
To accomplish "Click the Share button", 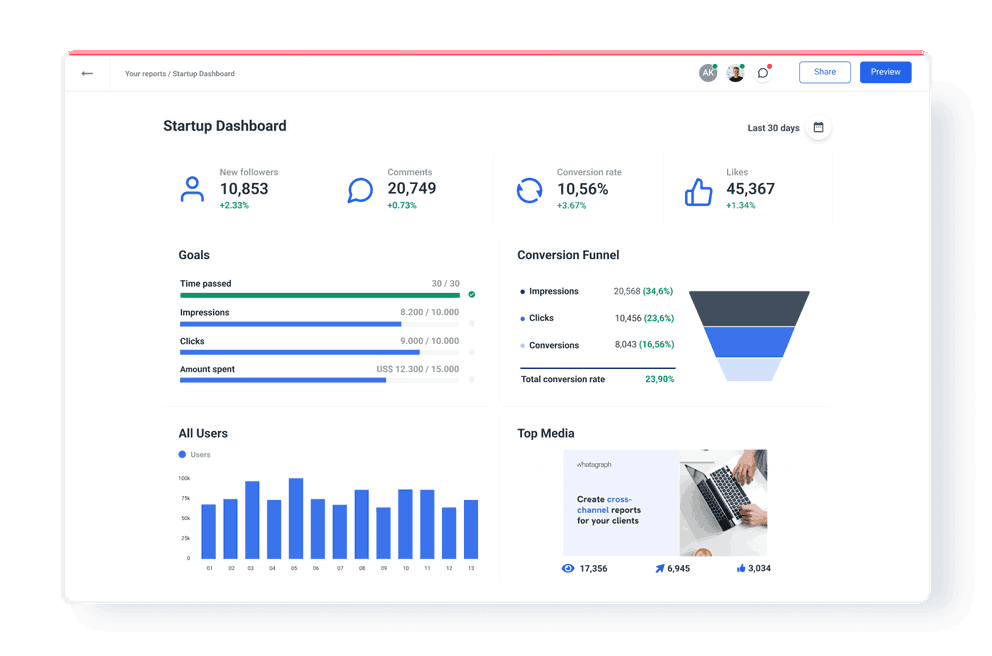I will (x=824, y=72).
